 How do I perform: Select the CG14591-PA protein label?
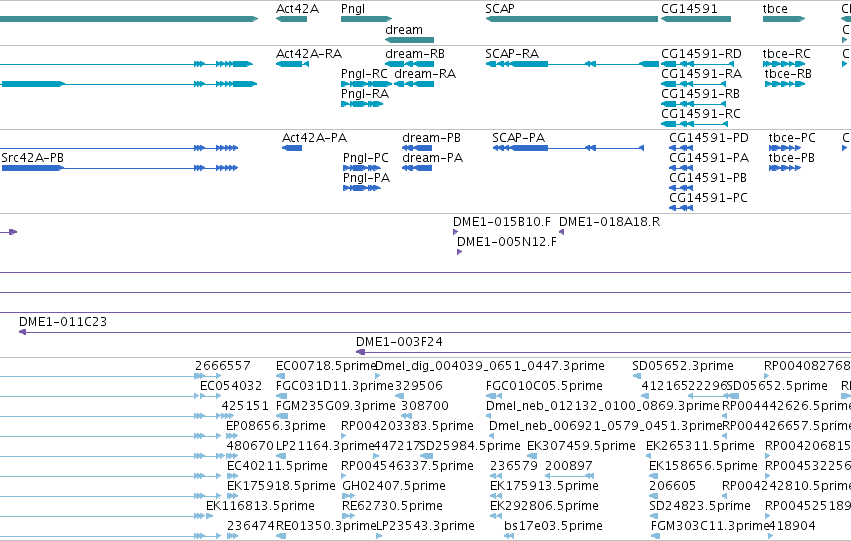(709, 158)
